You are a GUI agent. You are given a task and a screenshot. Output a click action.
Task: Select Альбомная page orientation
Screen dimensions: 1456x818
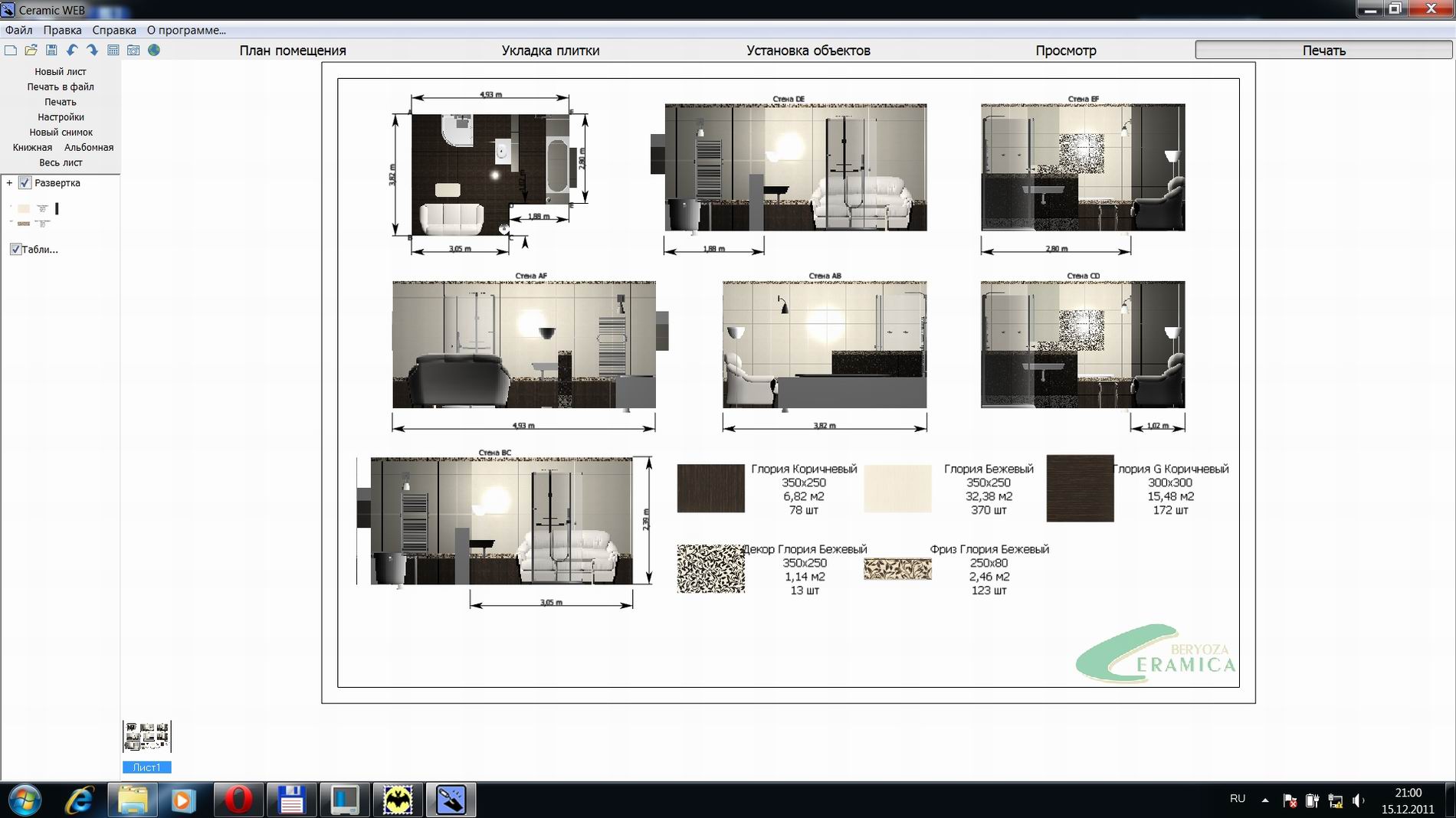click(x=89, y=148)
